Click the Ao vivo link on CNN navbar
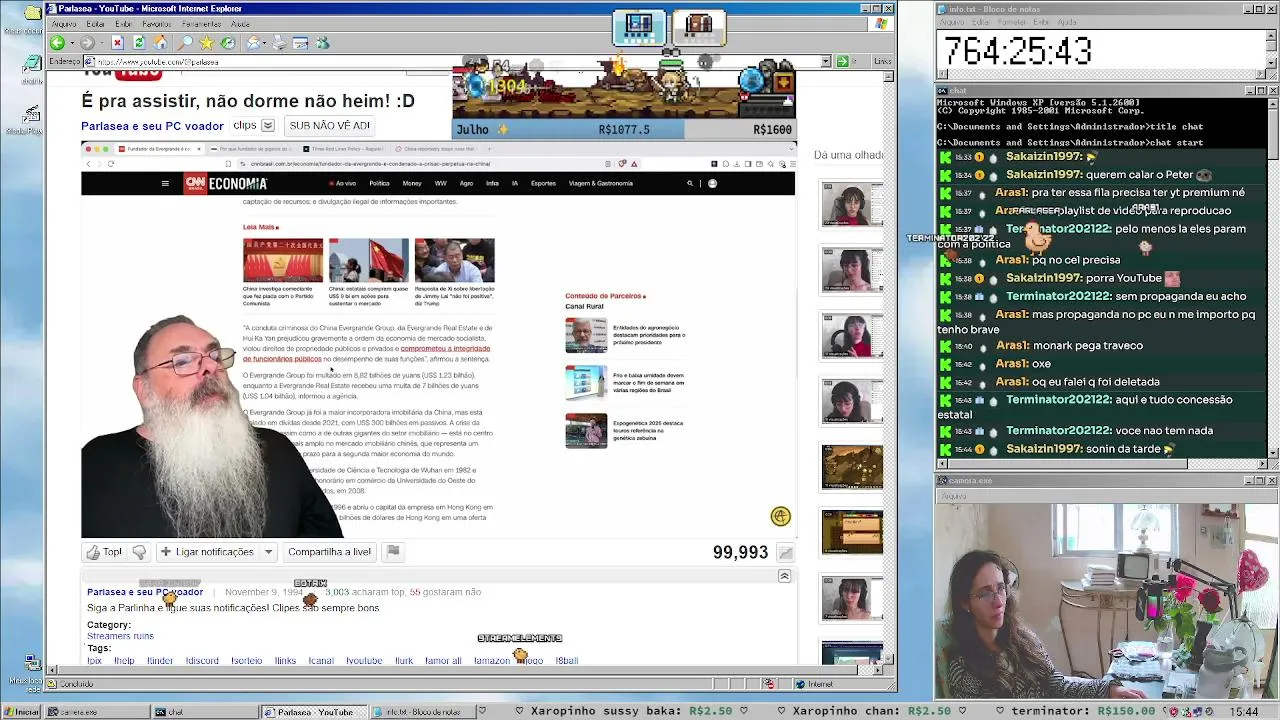 [343, 184]
